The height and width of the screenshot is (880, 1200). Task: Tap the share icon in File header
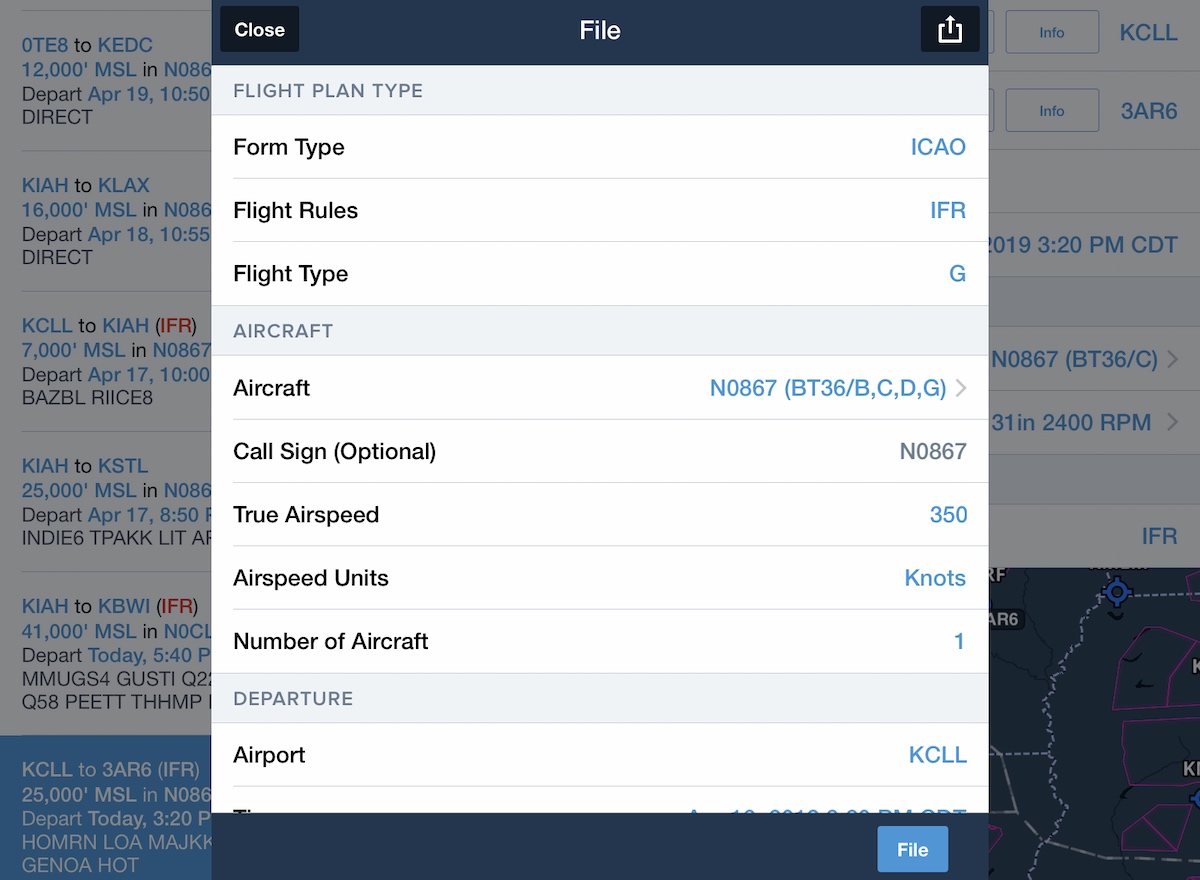[x=950, y=30]
